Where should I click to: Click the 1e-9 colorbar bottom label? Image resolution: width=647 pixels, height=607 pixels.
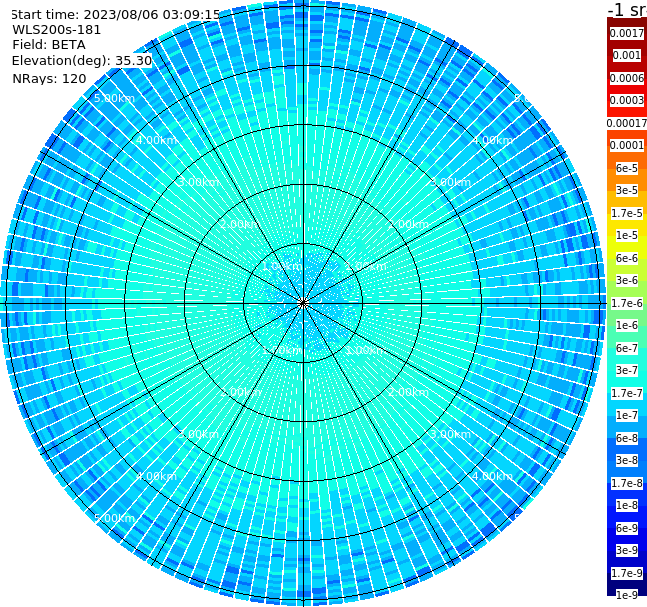pyautogui.click(x=627, y=595)
